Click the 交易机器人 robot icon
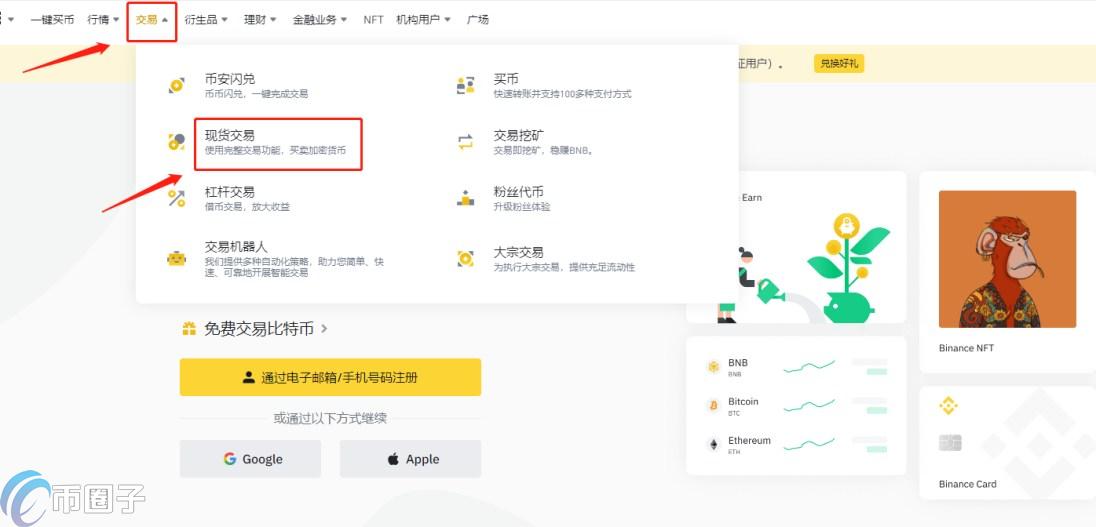 pos(176,259)
